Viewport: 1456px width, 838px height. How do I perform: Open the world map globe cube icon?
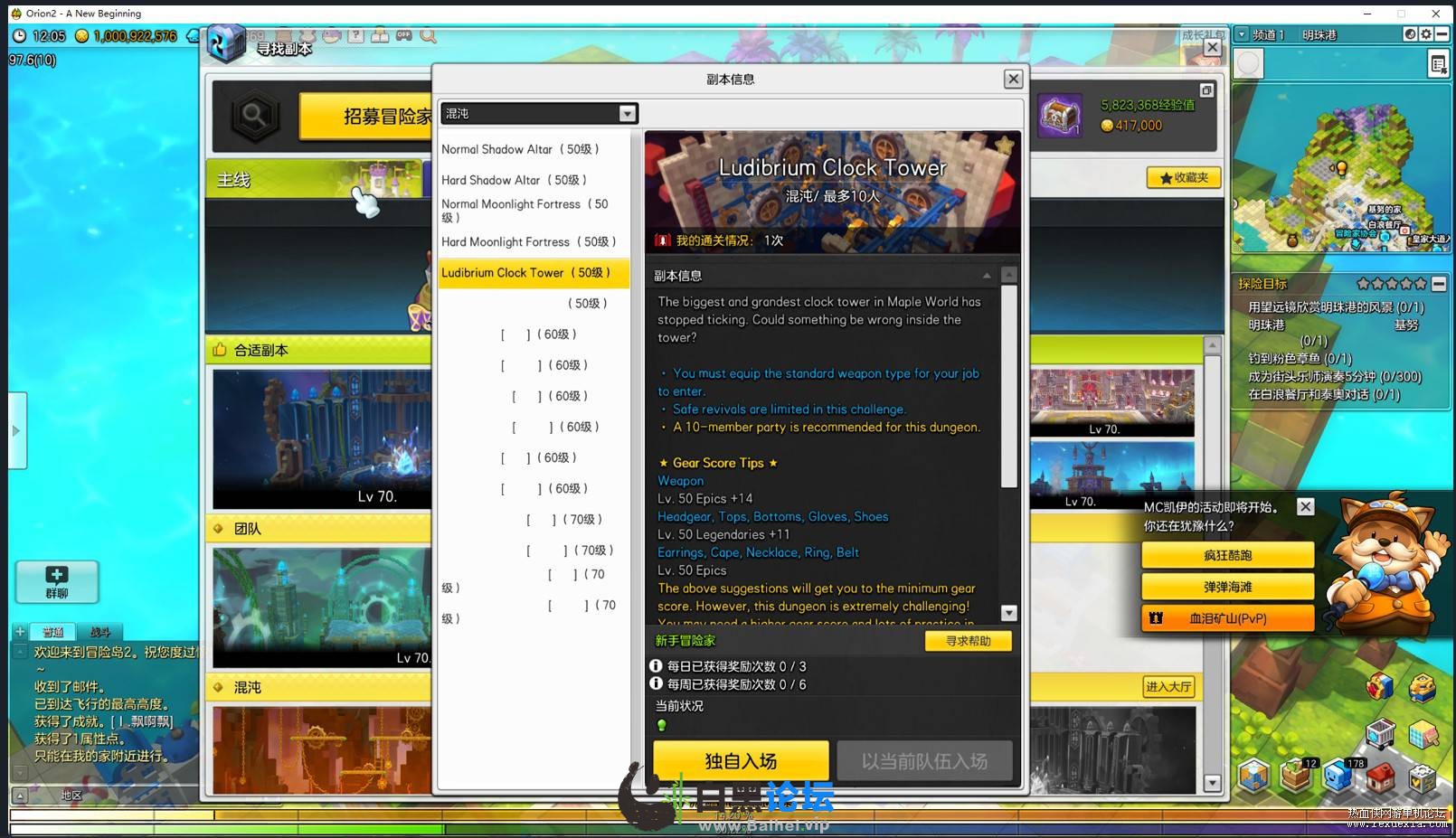(1254, 777)
